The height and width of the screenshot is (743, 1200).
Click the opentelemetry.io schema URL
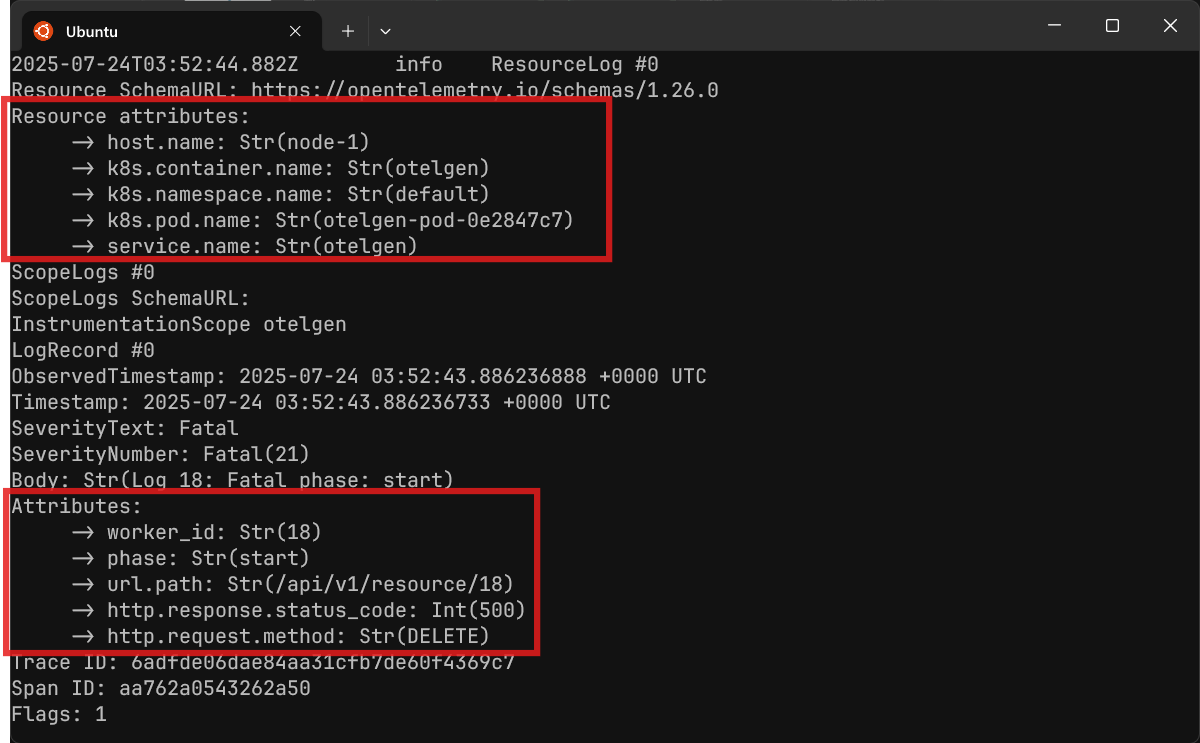point(485,90)
